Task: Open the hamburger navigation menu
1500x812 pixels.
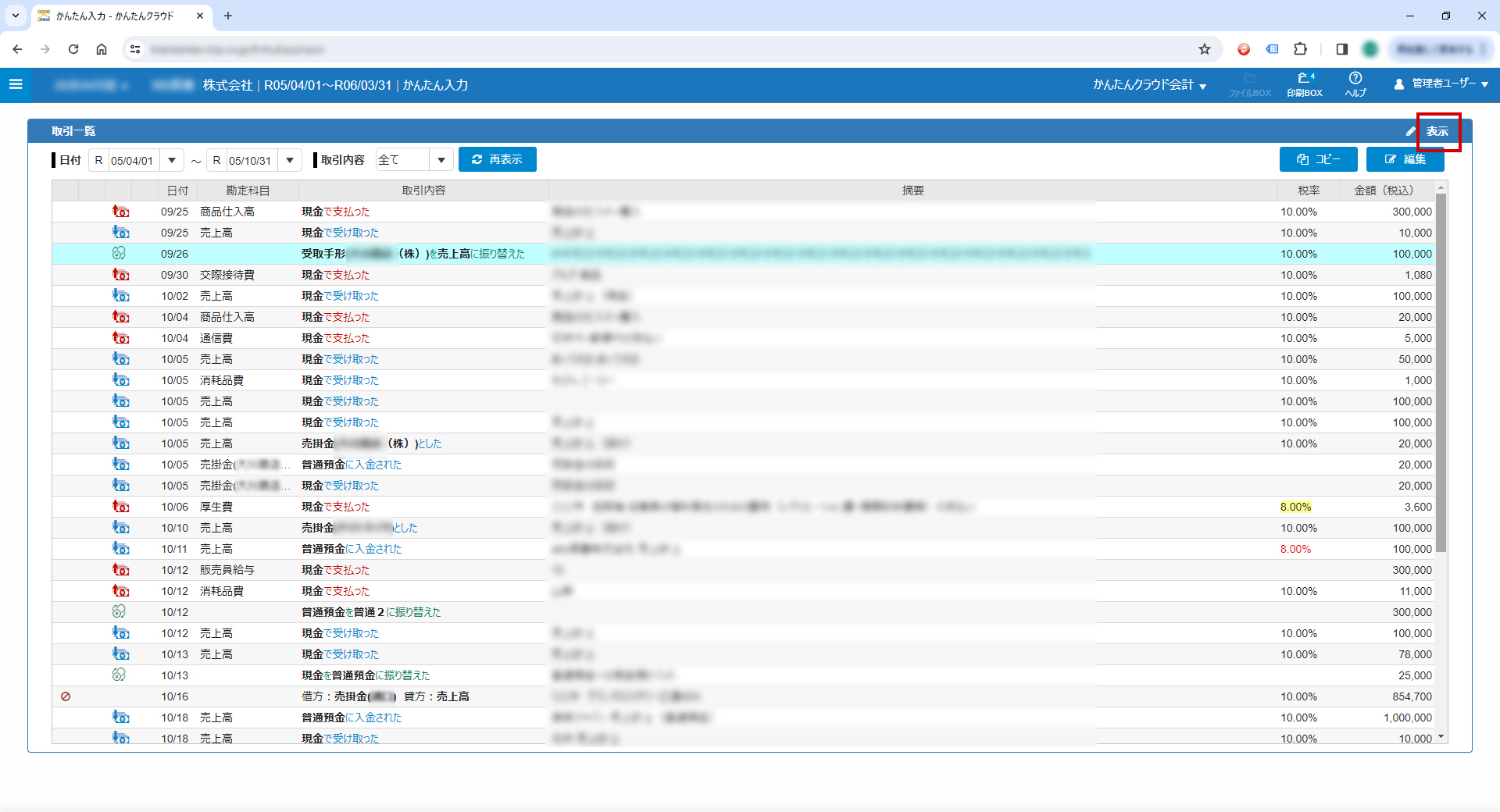Action: point(16,84)
